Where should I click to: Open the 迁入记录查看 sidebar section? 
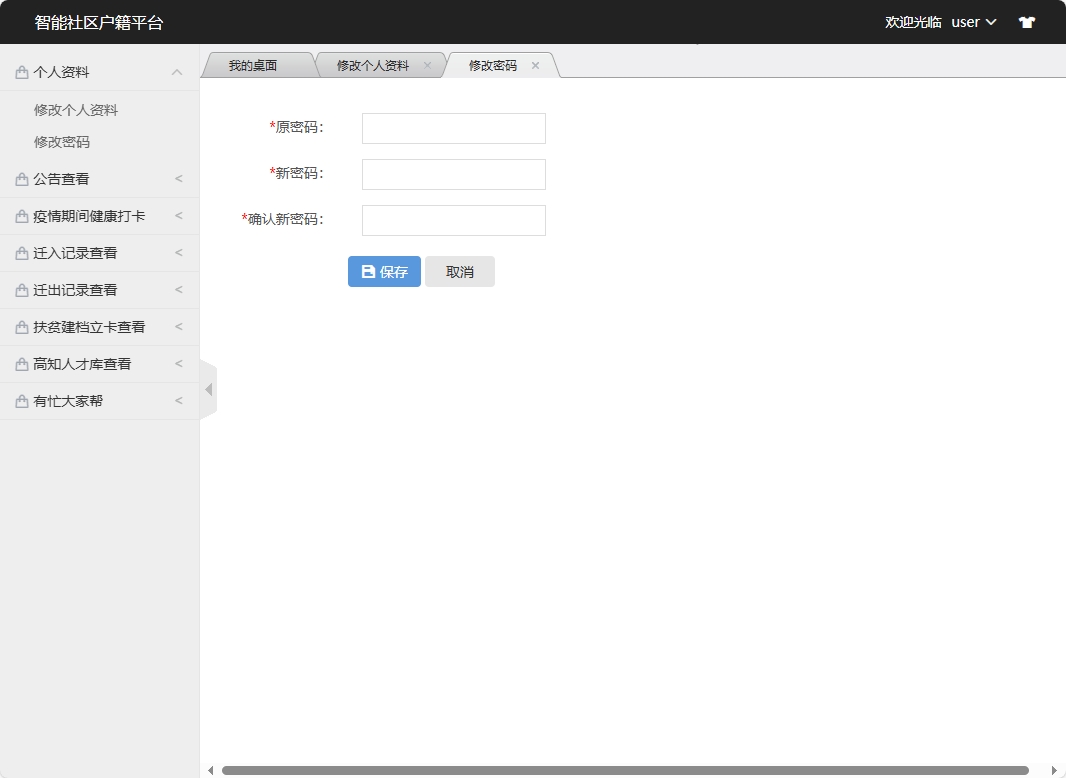pos(99,253)
